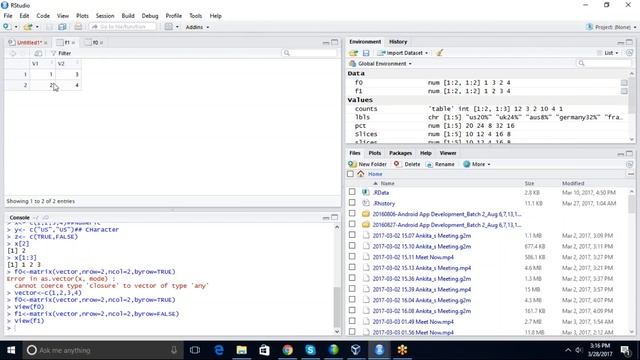
Task: Switch to the Untitled1 source tab
Action: coord(29,42)
